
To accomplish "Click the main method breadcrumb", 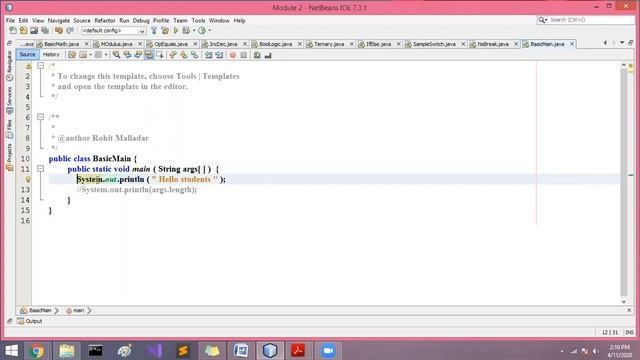I will click(75, 311).
